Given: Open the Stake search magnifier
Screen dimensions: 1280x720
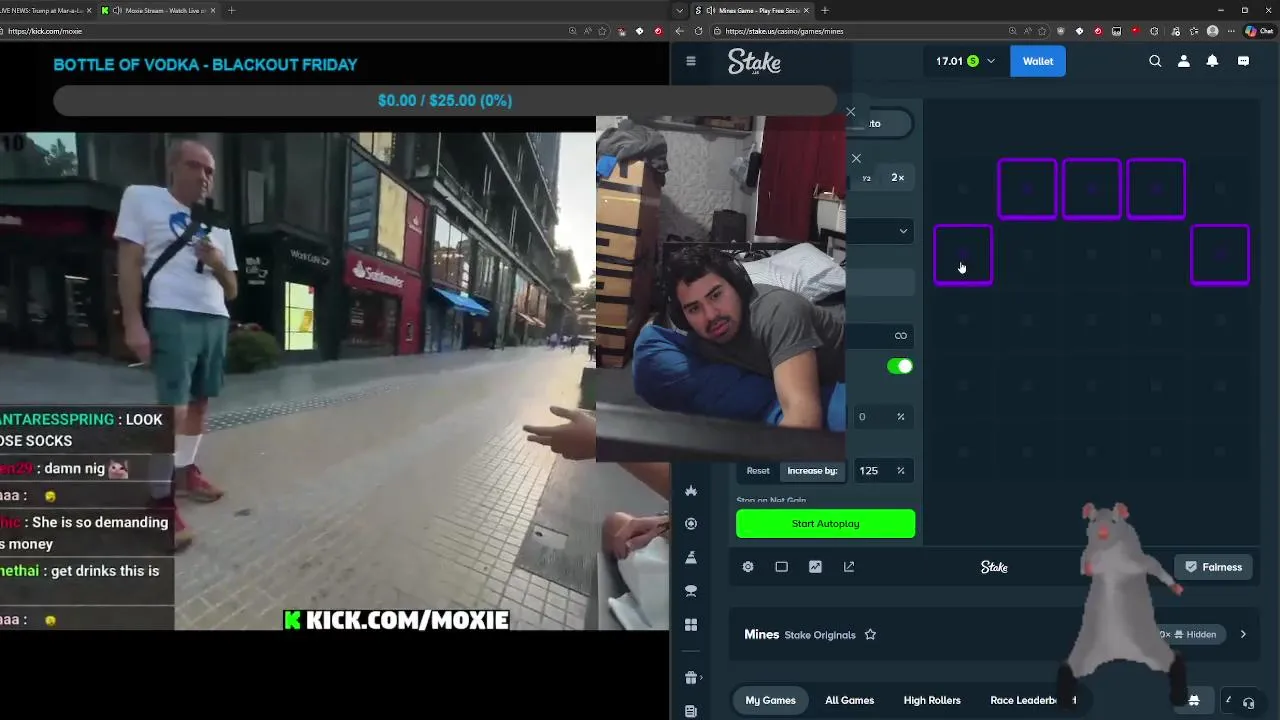Looking at the screenshot, I should tap(1155, 61).
